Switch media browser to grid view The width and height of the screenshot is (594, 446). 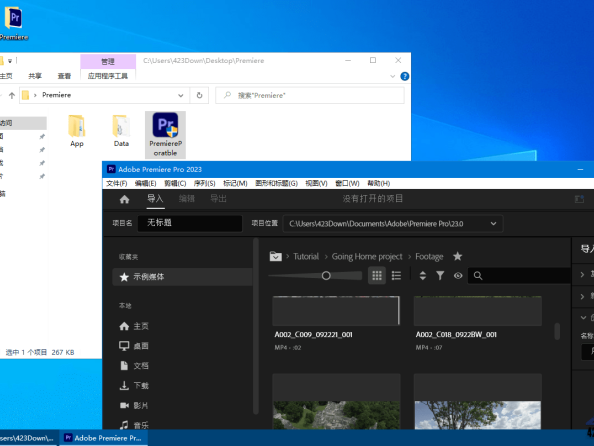pos(377,275)
